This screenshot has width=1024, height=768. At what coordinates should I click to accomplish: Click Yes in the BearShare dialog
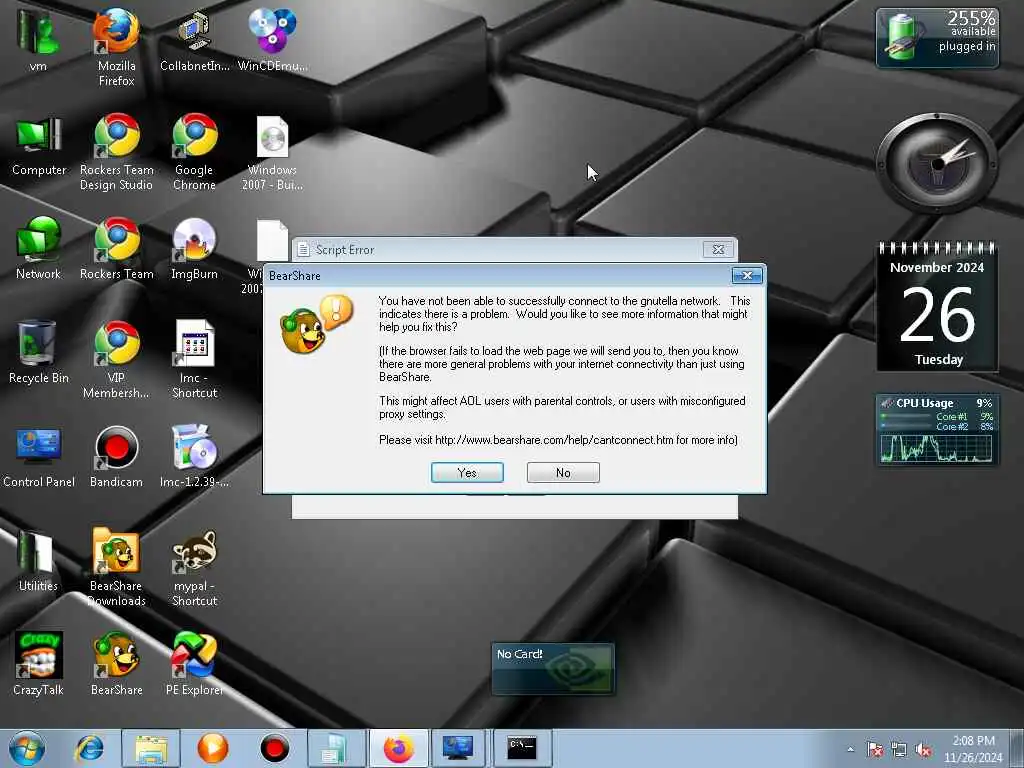click(467, 472)
